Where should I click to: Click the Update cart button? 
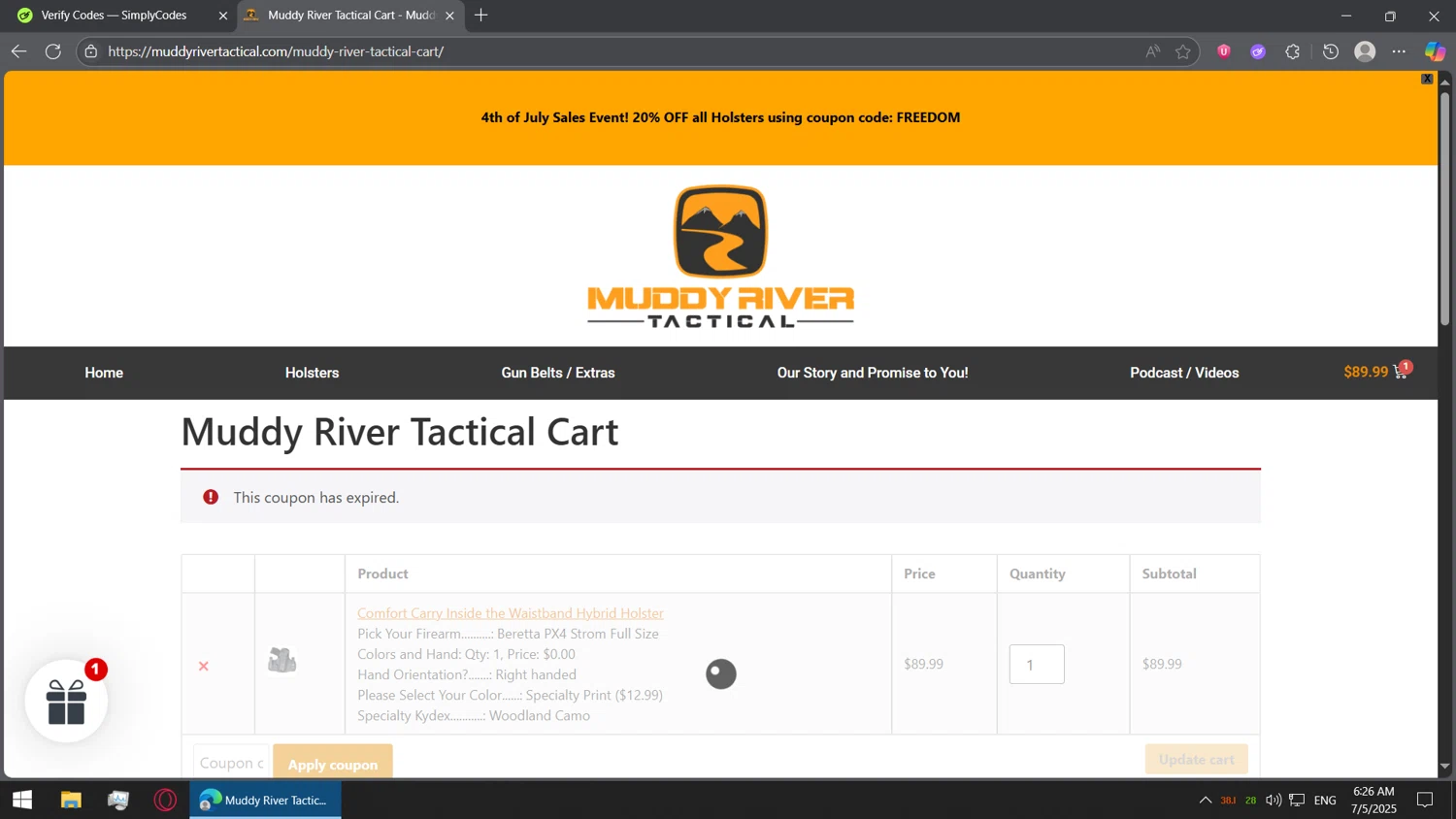tap(1197, 759)
